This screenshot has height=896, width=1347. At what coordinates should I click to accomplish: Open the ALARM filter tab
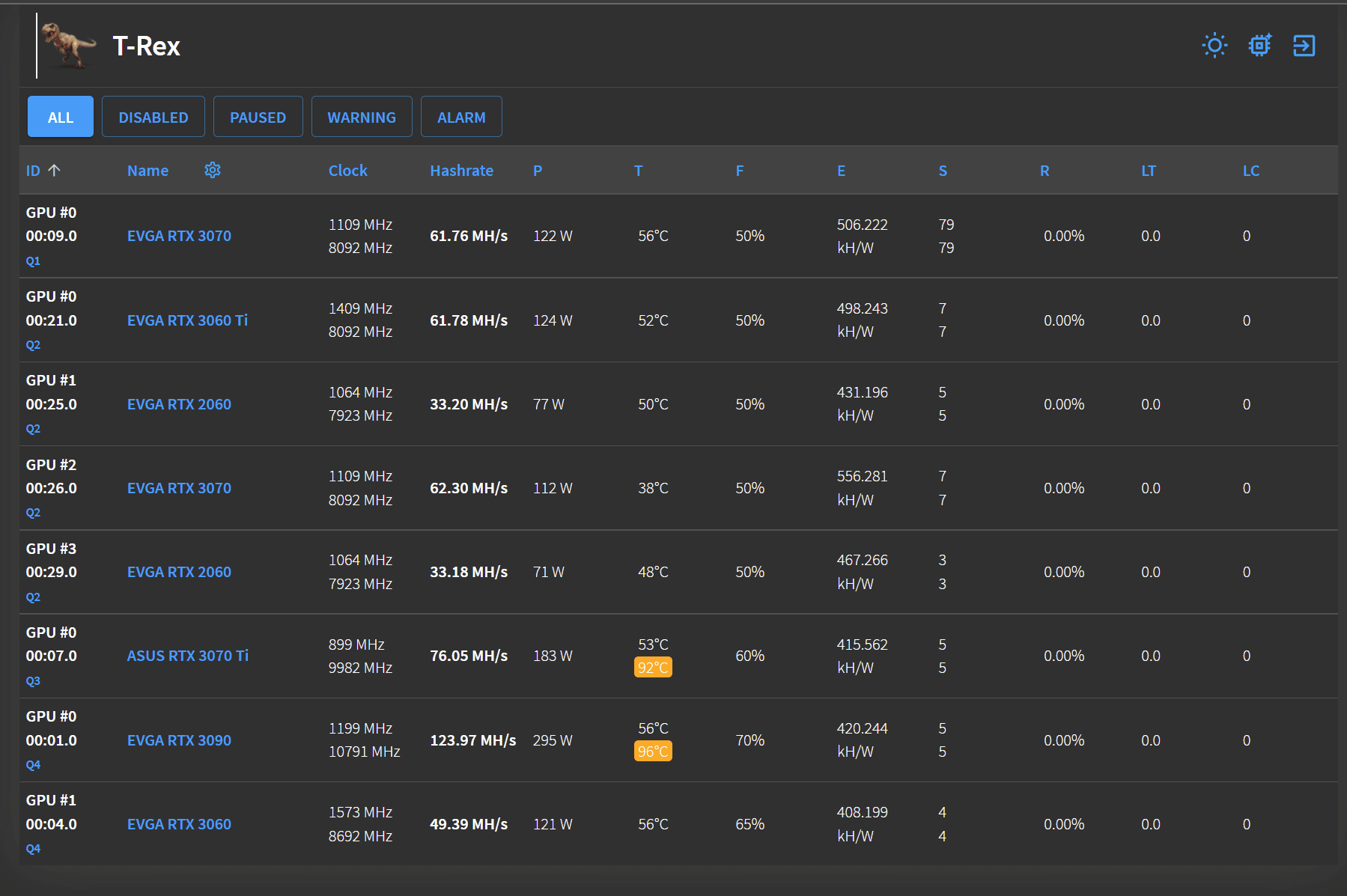[461, 117]
